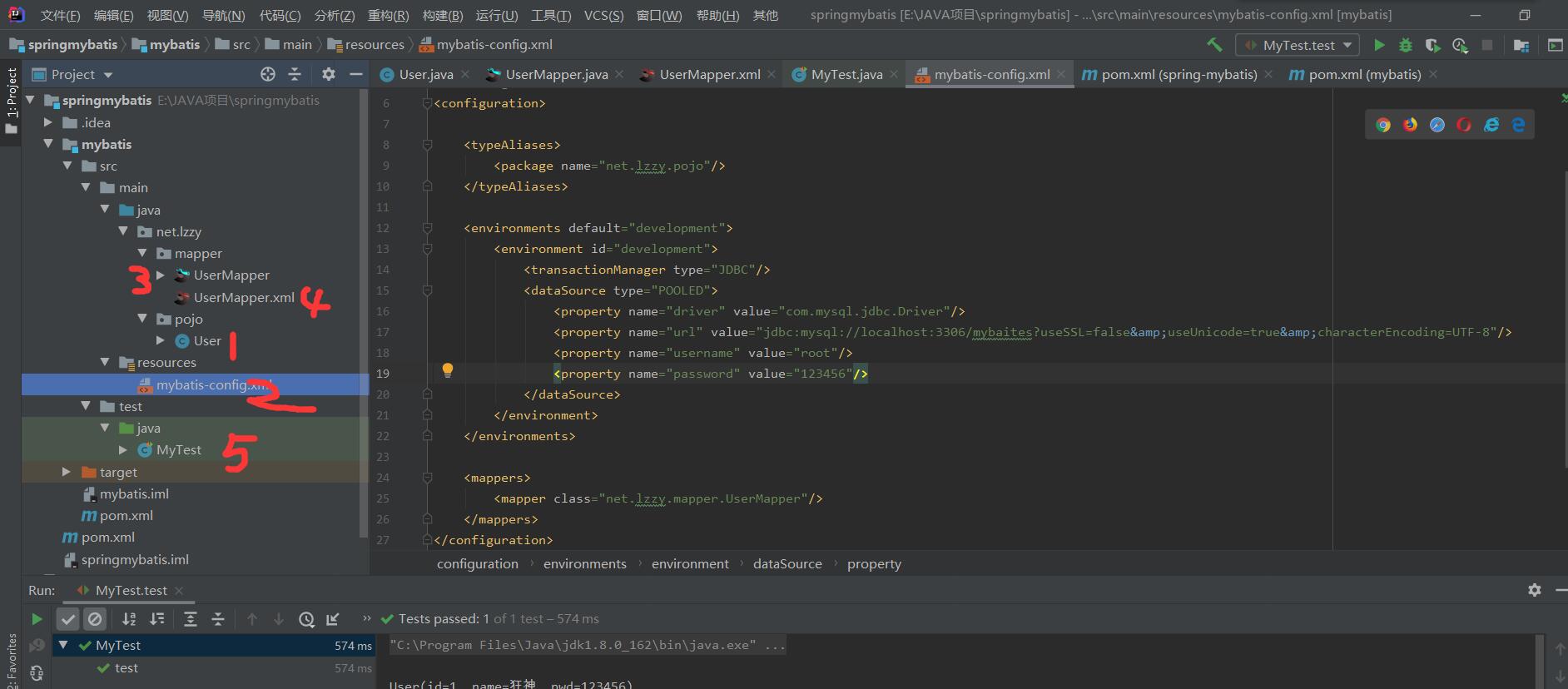Click Collapse All icon in Project panel
Screen dimensions: 1568x689
[295, 74]
